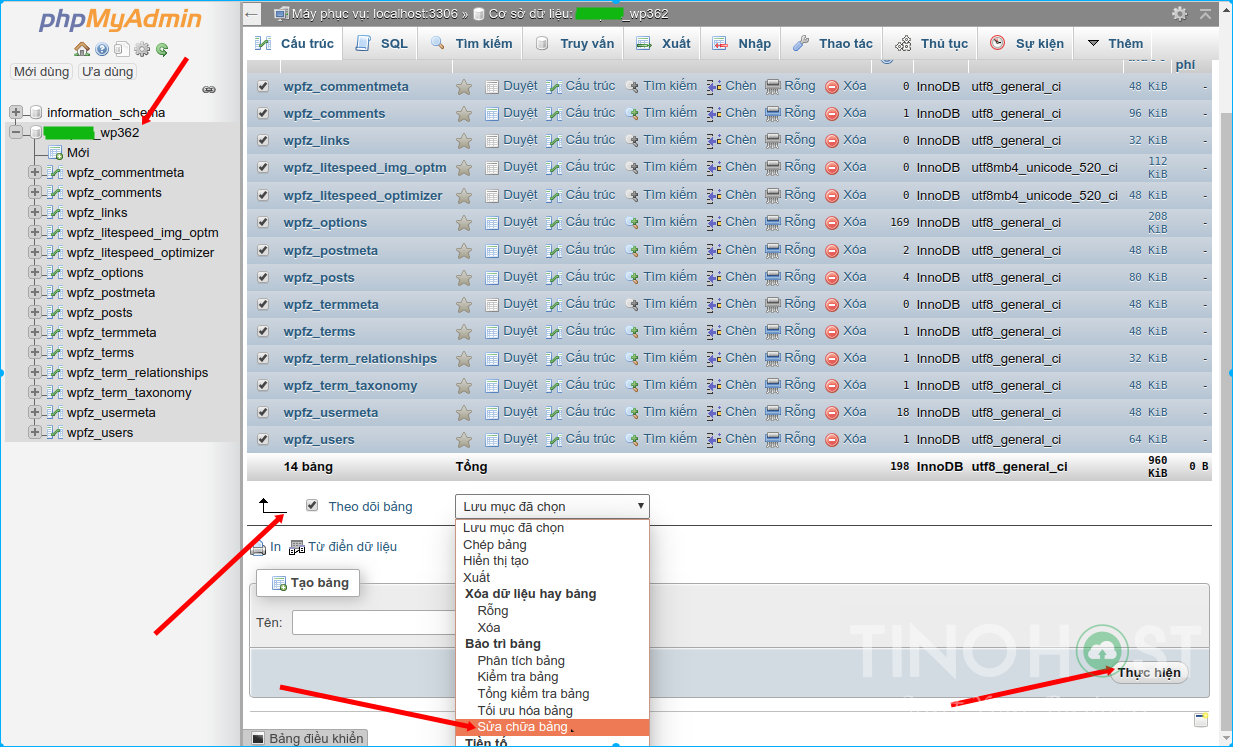
Task: Click server breadcrumb localhost:3306
Action: click(366, 14)
